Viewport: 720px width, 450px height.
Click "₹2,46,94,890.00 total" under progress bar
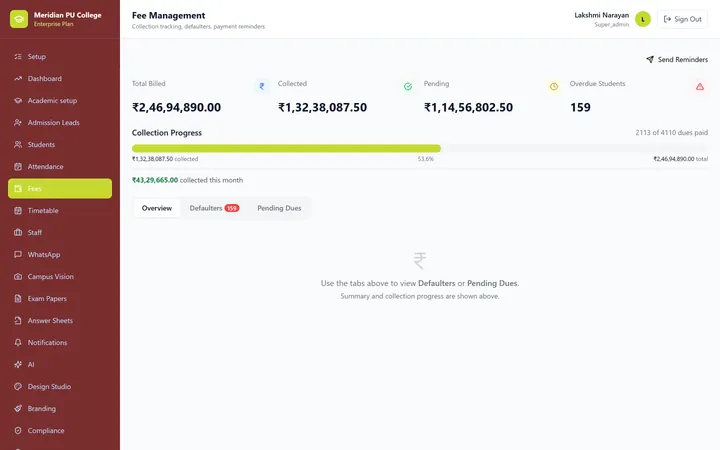[681, 159]
